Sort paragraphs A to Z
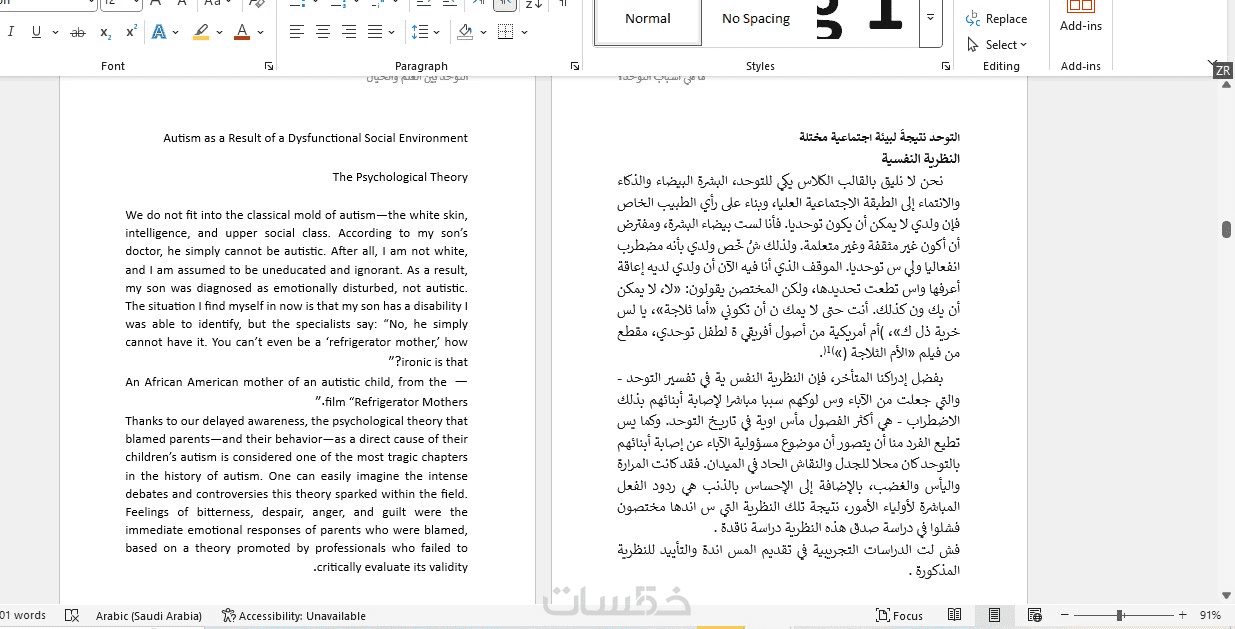Image resolution: width=1235 pixels, height=629 pixels. point(534,4)
